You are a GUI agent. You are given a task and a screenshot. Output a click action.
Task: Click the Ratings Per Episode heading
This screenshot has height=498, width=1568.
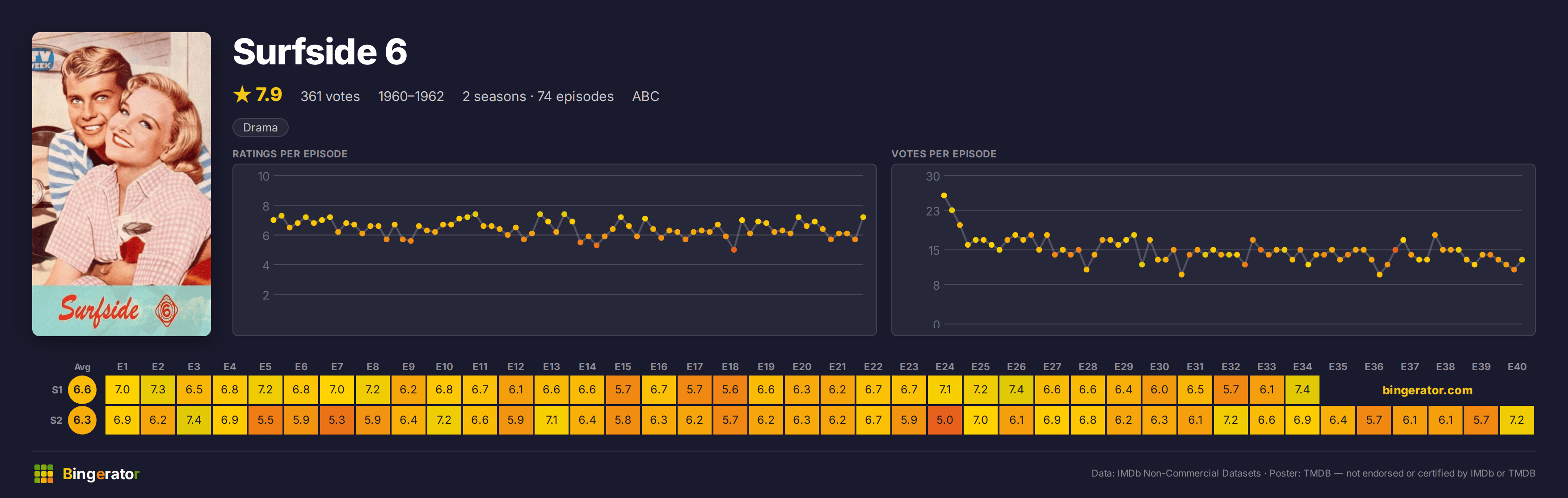point(290,154)
